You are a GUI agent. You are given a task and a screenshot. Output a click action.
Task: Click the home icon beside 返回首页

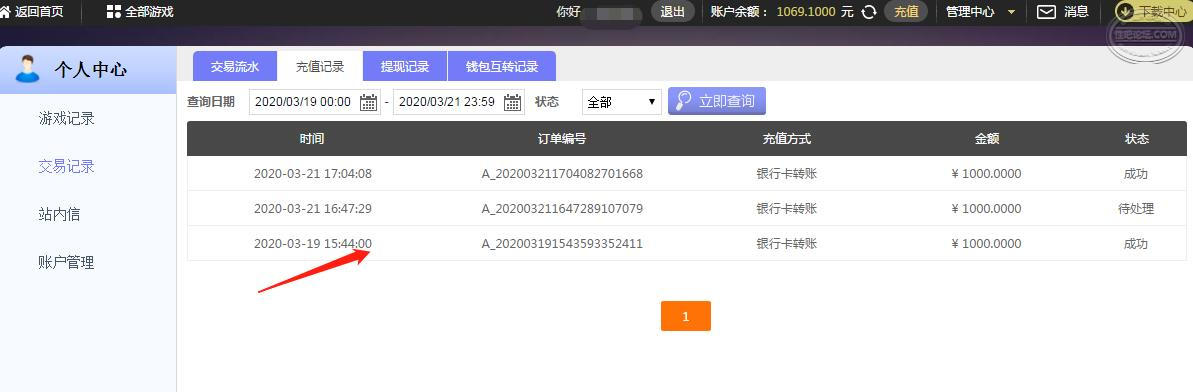click(5, 11)
